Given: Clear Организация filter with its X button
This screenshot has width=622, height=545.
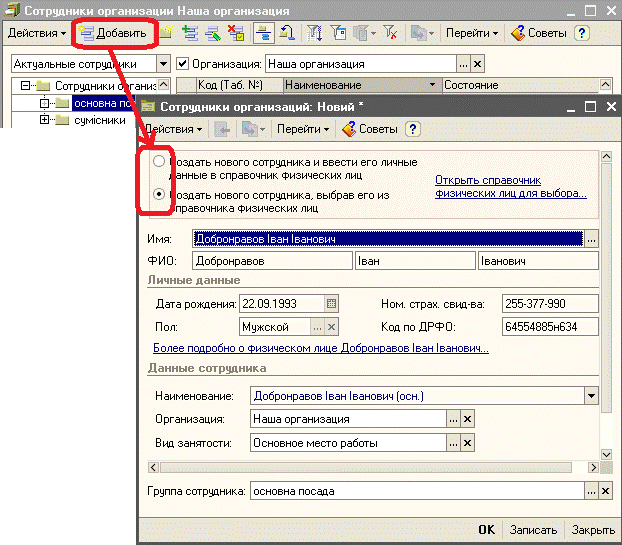Looking at the screenshot, I should pyautogui.click(x=478, y=64).
